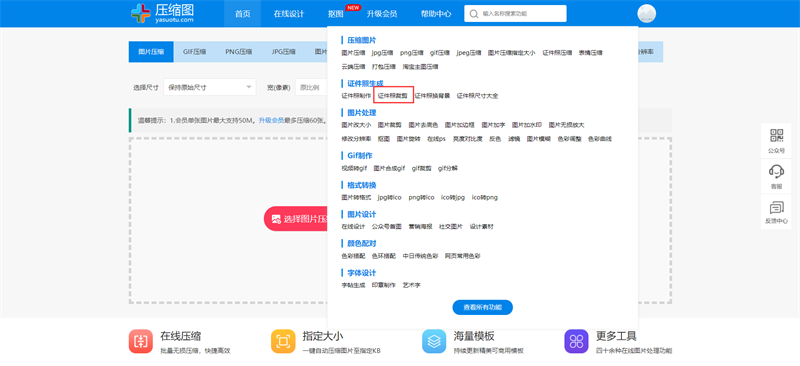
Task: Open gif分解 link
Action: 447,168
